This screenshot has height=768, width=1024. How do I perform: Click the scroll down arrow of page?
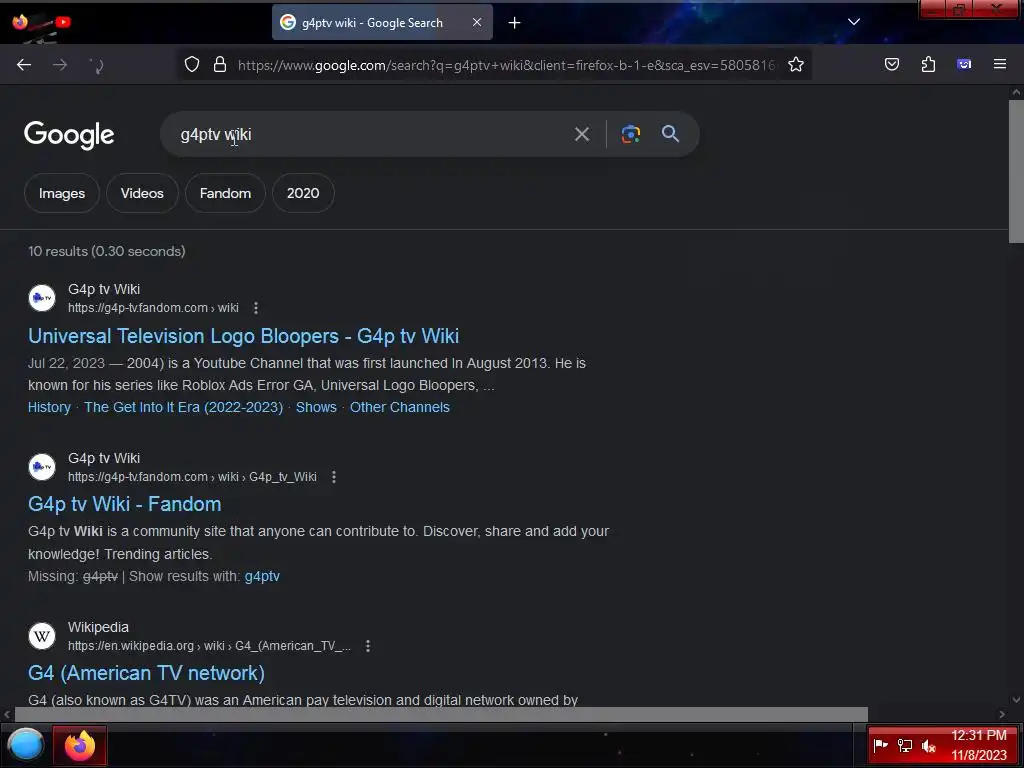[1016, 699]
